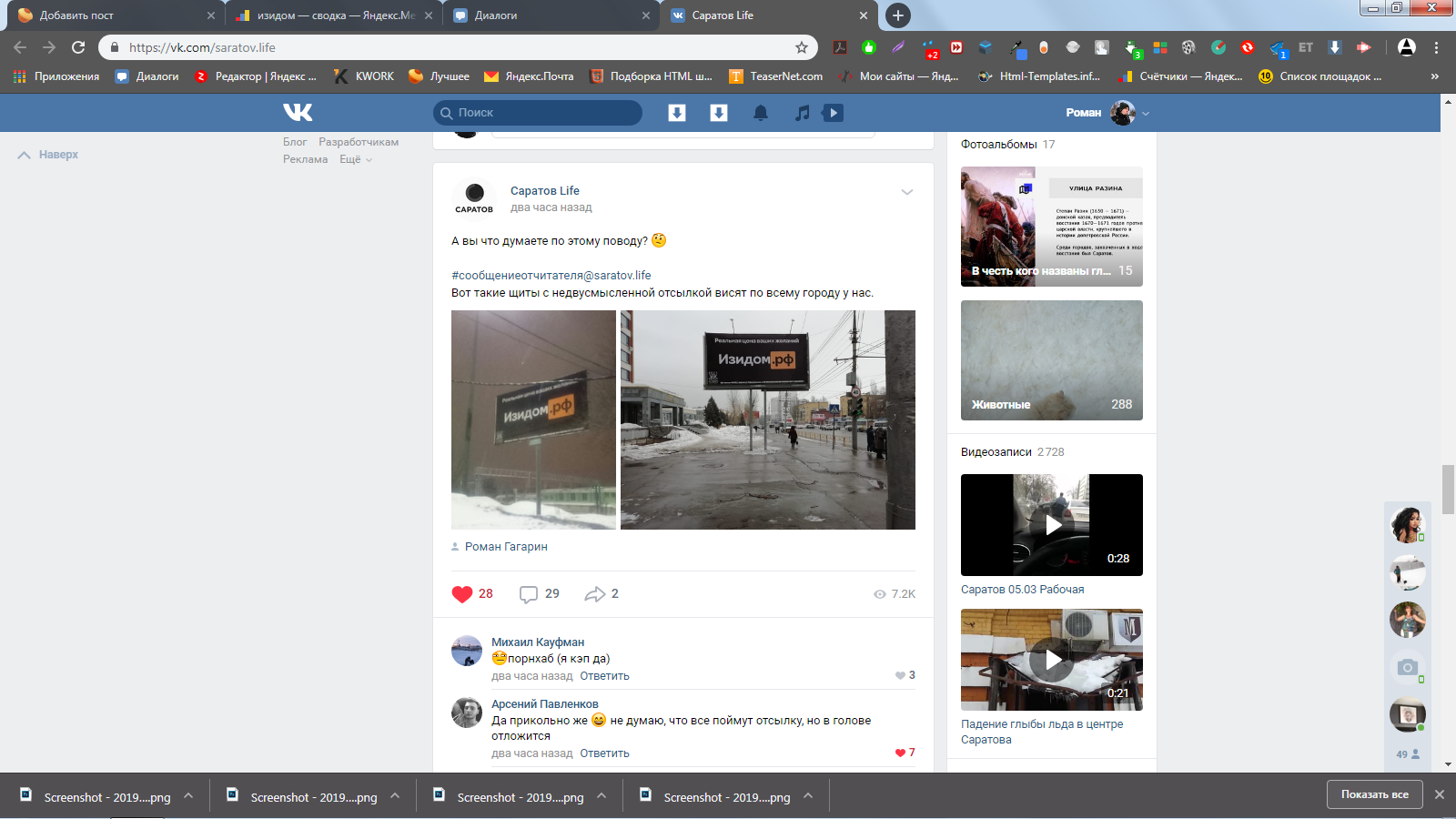
Task: Like Михаил Кауфман's comment
Action: point(900,675)
